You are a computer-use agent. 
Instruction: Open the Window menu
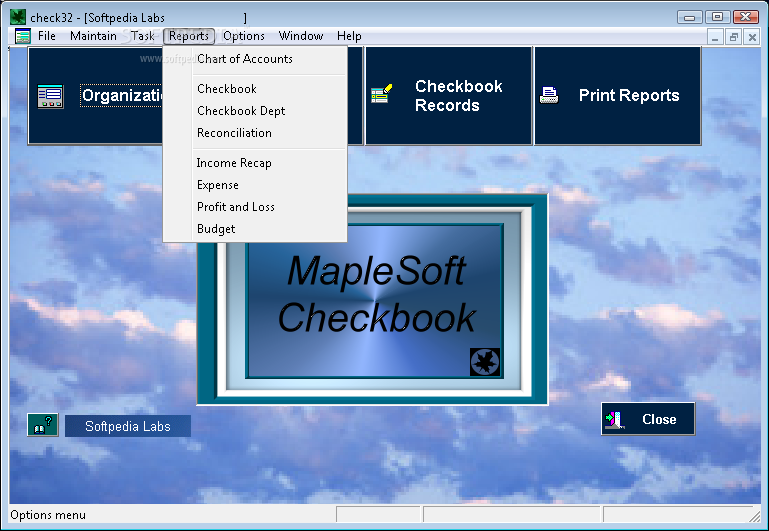[x=301, y=36]
